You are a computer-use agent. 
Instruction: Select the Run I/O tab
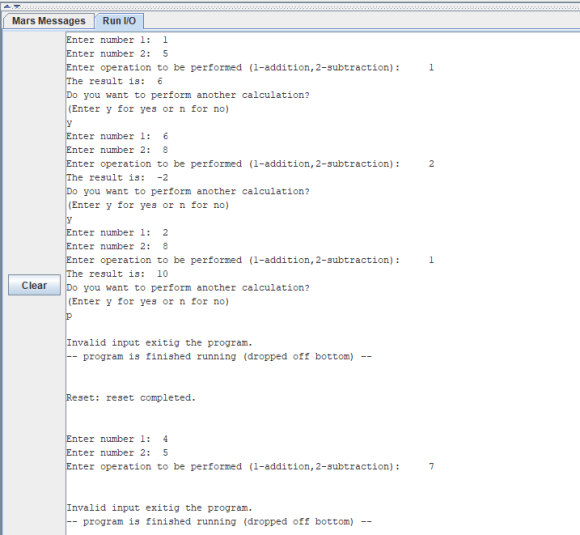click(119, 21)
